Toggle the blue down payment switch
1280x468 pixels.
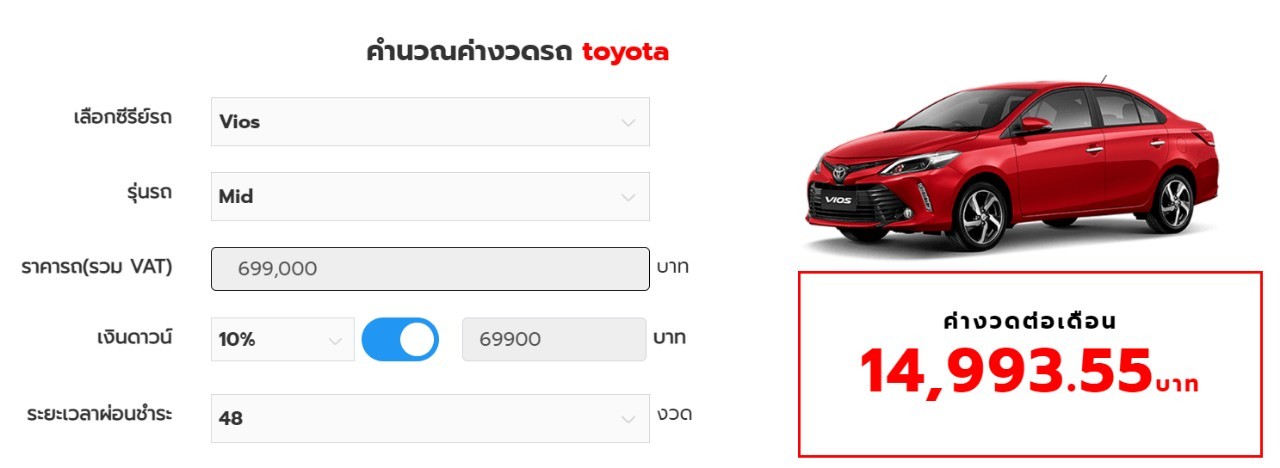click(x=400, y=340)
